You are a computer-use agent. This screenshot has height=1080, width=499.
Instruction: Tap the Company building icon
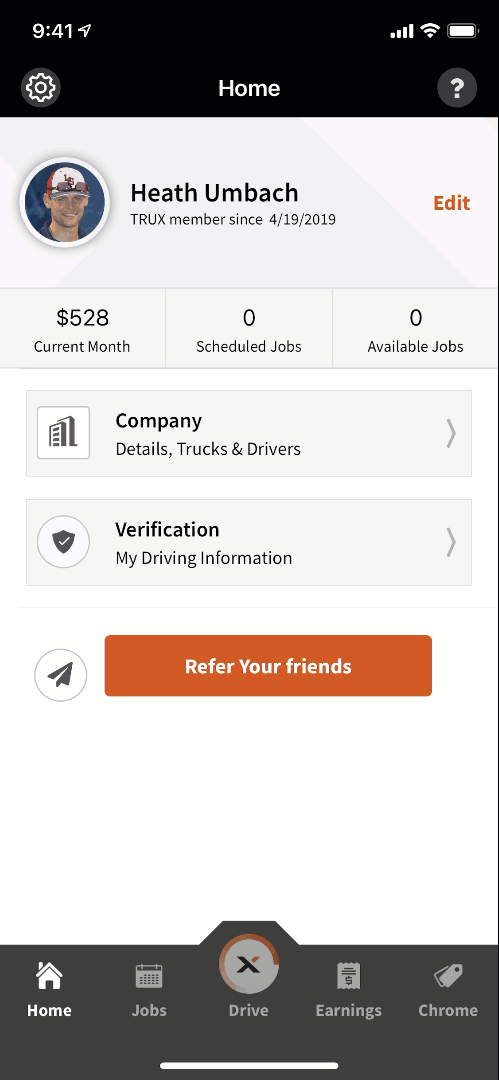(63, 433)
